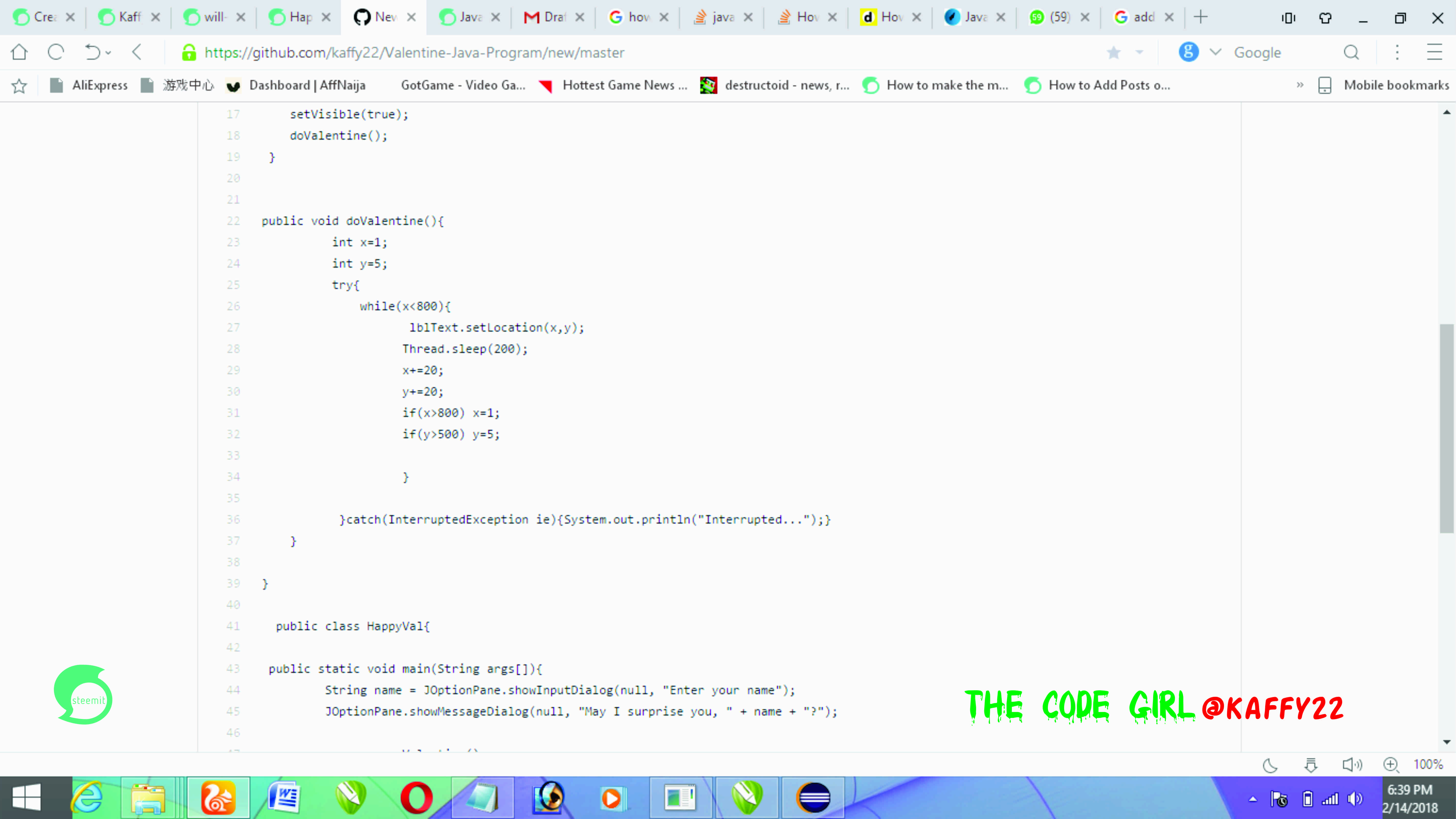The height and width of the screenshot is (819, 1456).
Task: Open the destructoid - news bookmark
Action: coord(775,85)
